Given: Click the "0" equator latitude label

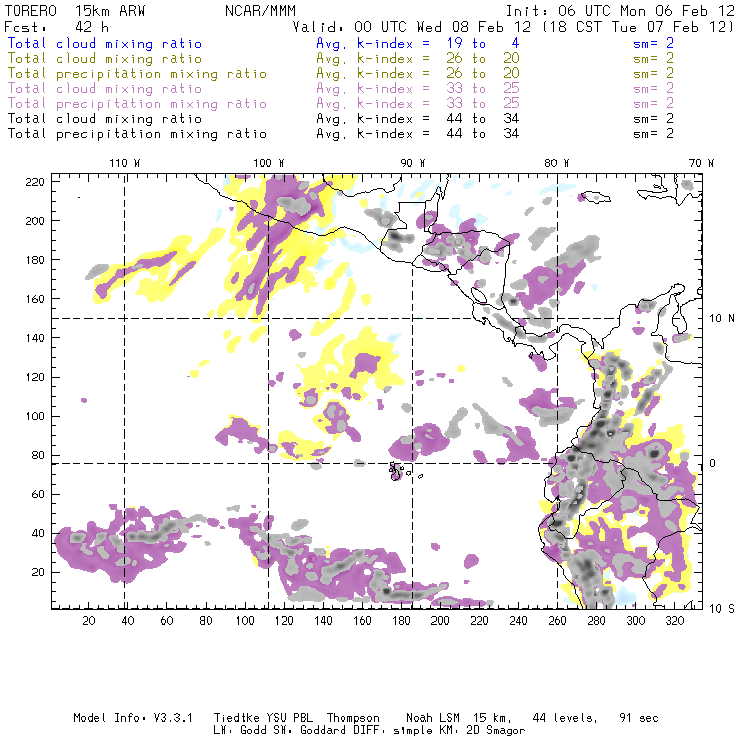Looking at the screenshot, I should [x=712, y=463].
